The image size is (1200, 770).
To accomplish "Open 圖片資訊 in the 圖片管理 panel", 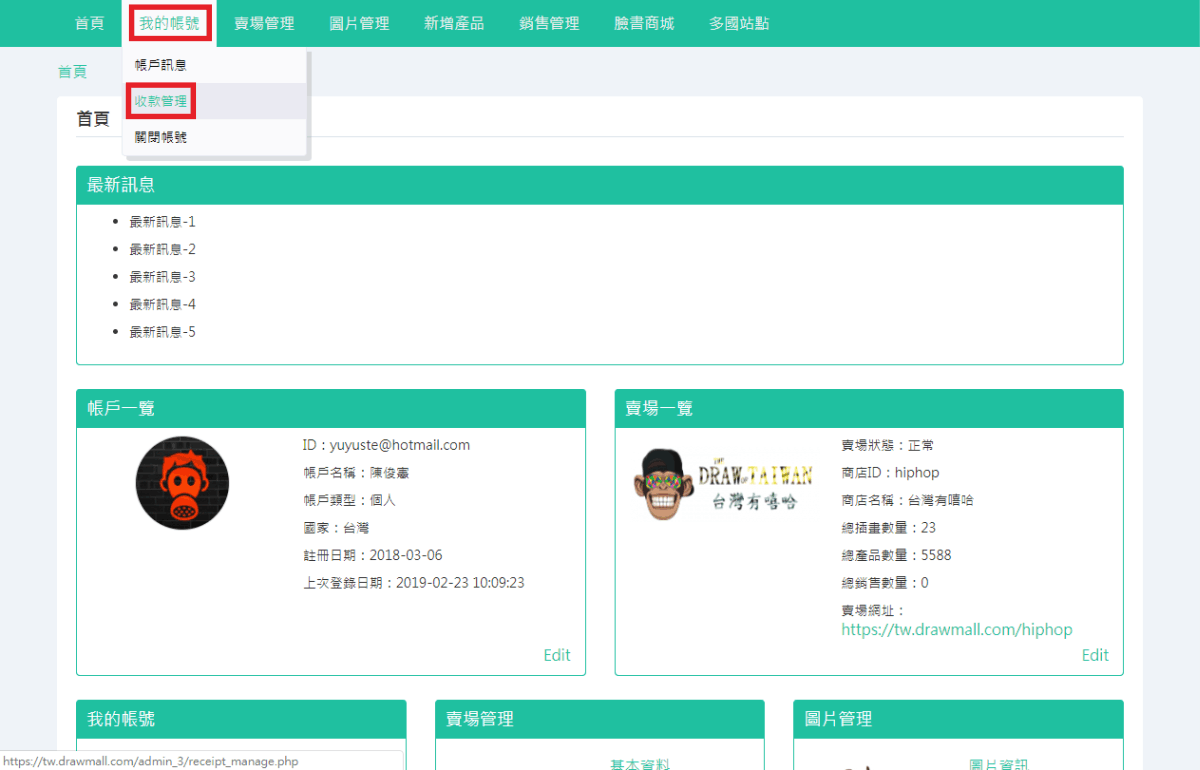I will (x=999, y=763).
